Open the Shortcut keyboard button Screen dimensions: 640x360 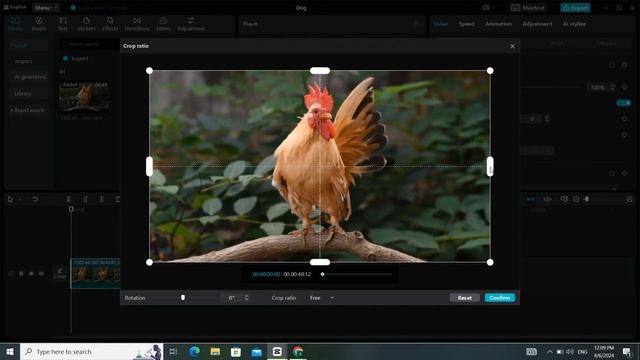tap(528, 7)
